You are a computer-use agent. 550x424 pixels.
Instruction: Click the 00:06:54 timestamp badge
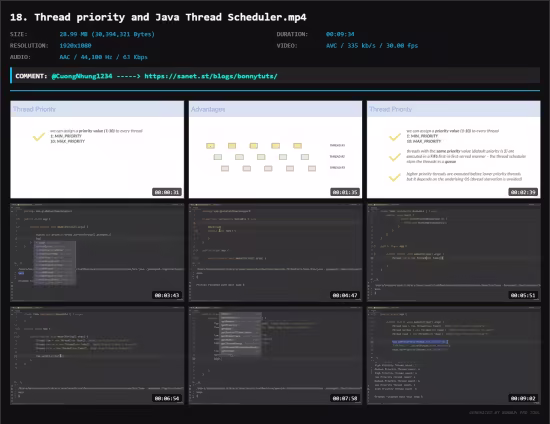(x=167, y=398)
